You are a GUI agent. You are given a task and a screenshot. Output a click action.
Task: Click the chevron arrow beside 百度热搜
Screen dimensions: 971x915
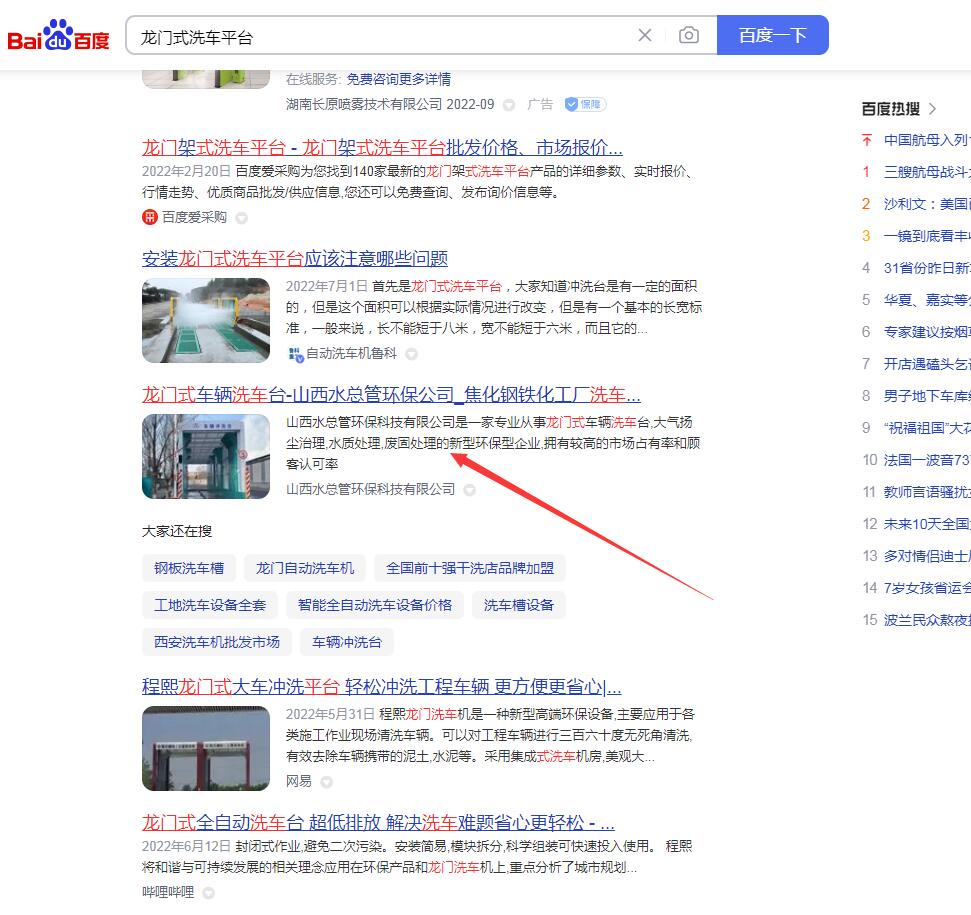click(933, 110)
